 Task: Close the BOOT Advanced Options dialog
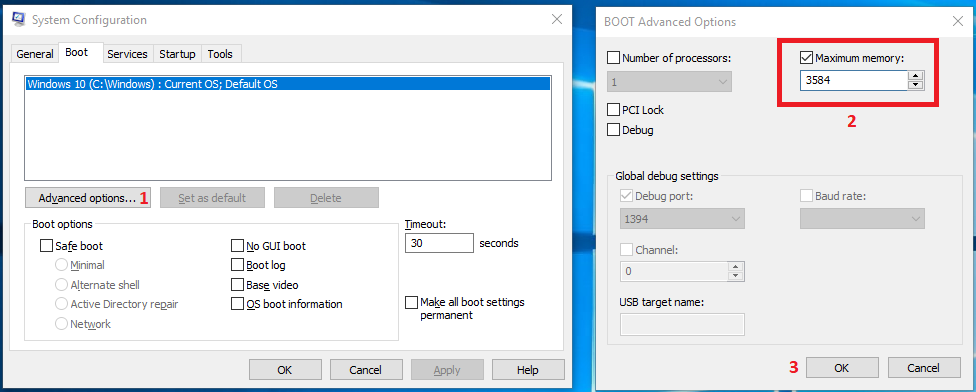(x=958, y=22)
